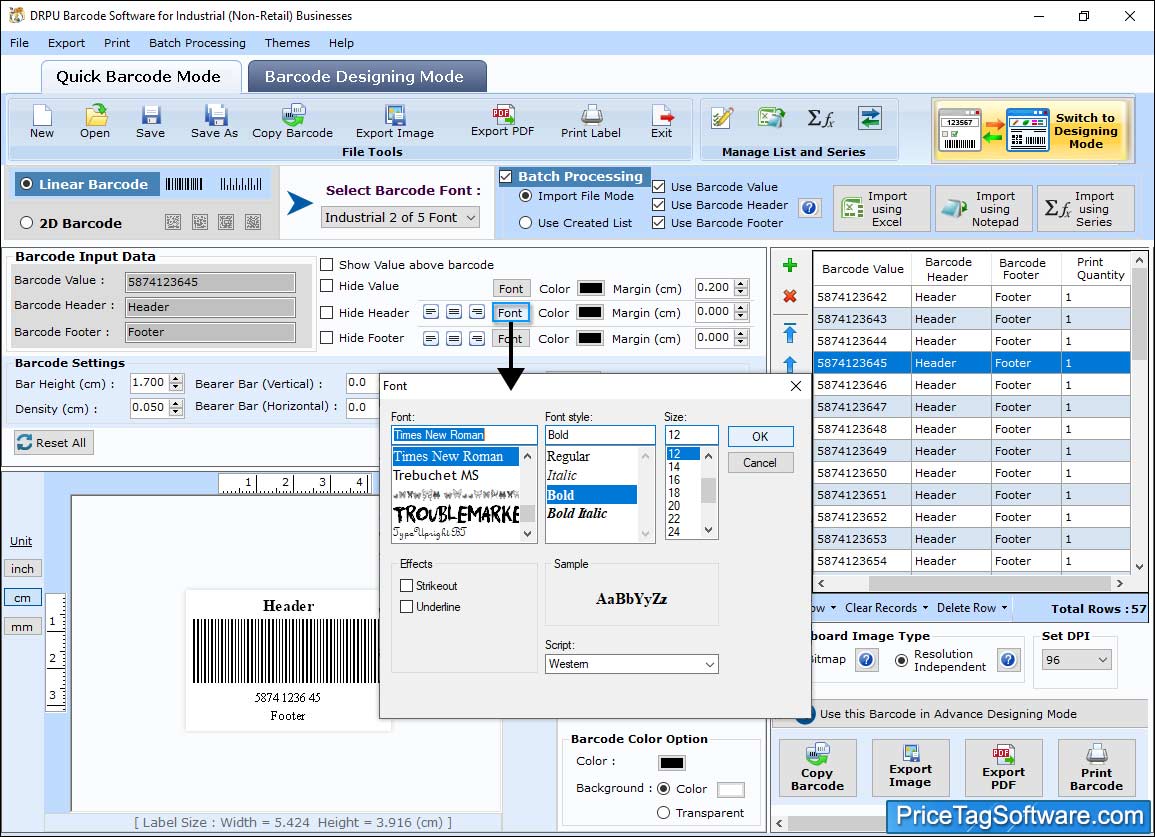This screenshot has width=1155, height=837.
Task: Click Export Image in File Tools
Action: (395, 122)
